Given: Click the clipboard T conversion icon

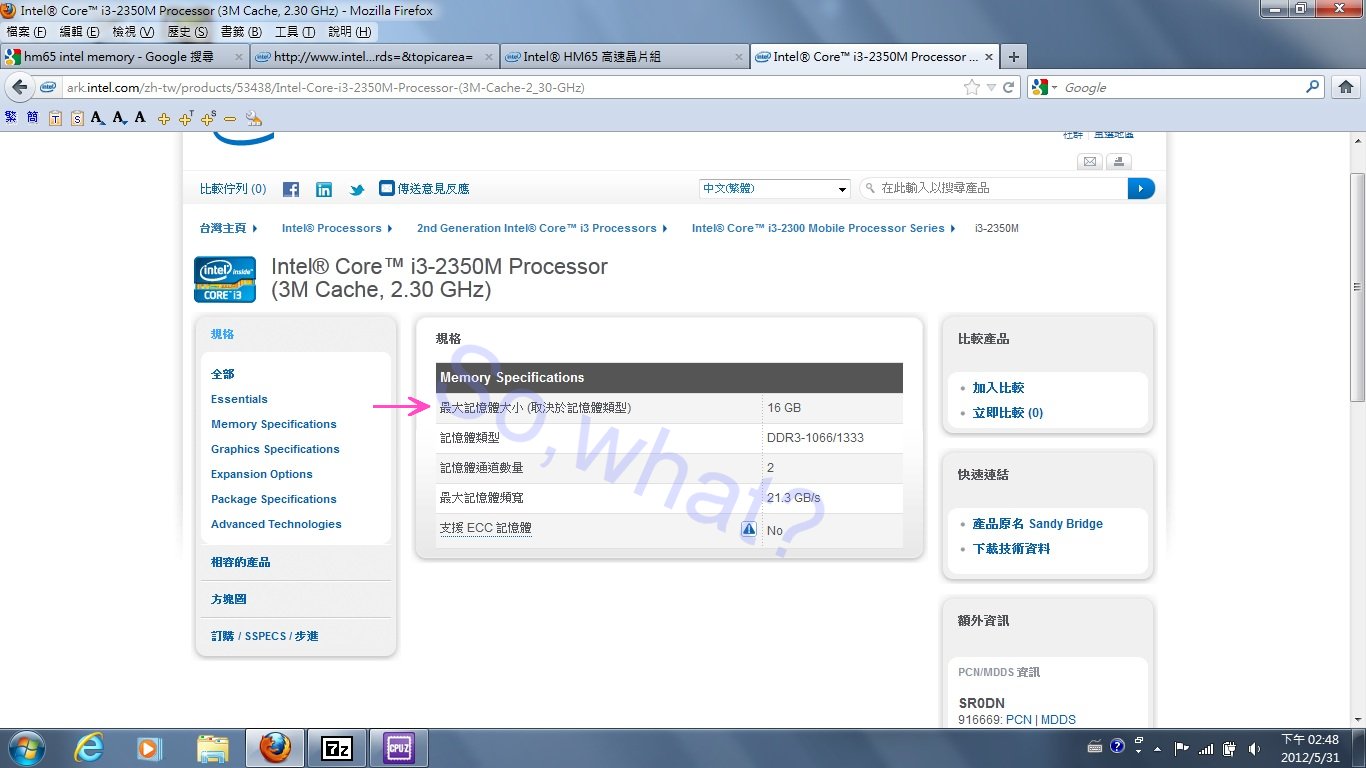Looking at the screenshot, I should coord(55,118).
